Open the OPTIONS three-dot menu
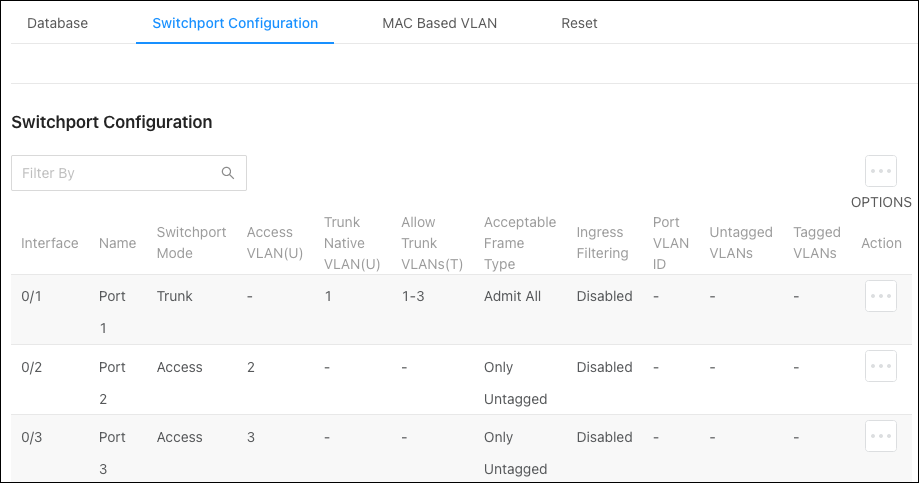Viewport: 919px width, 483px height. click(x=880, y=171)
